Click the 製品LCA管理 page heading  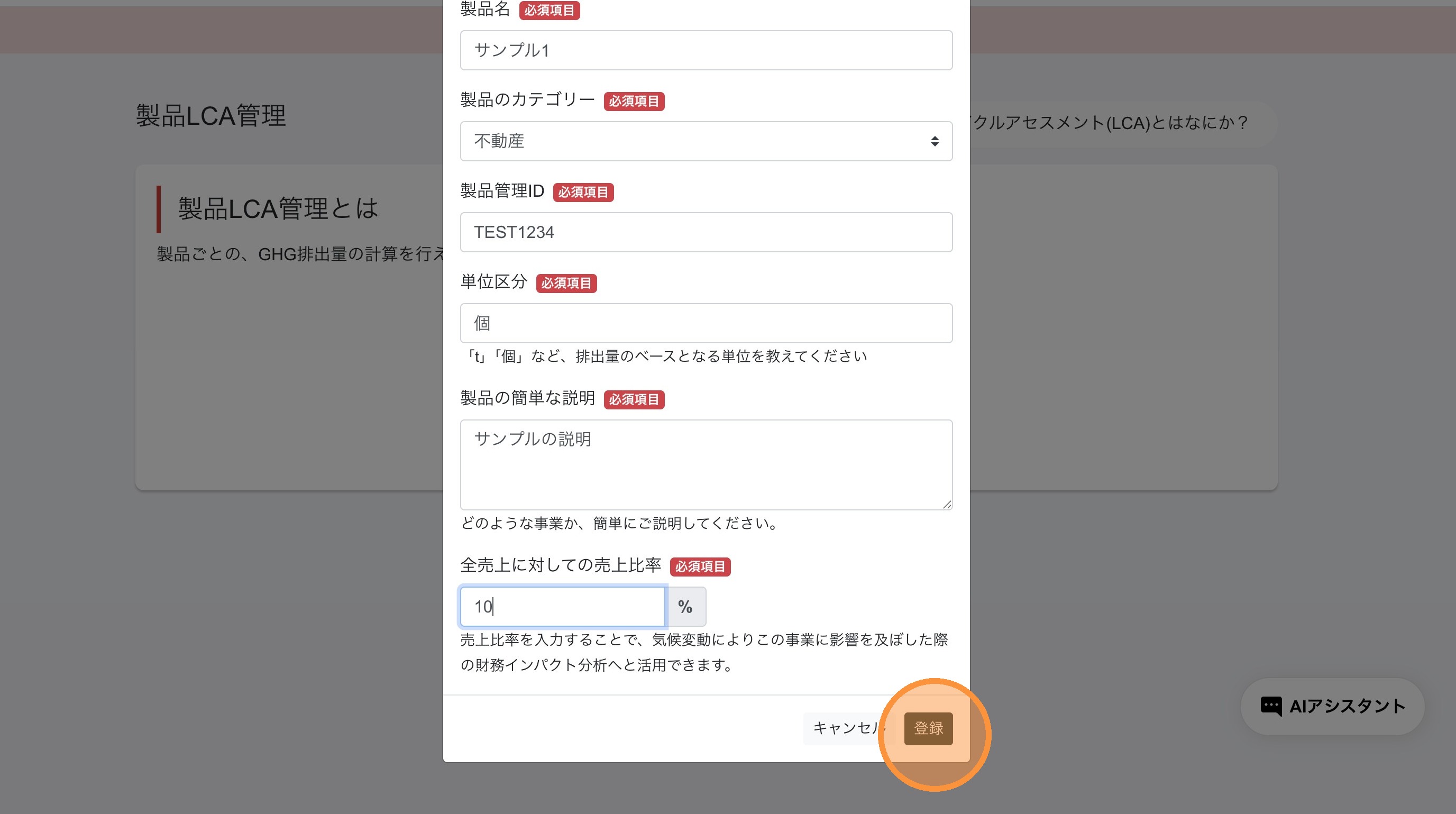coord(211,116)
